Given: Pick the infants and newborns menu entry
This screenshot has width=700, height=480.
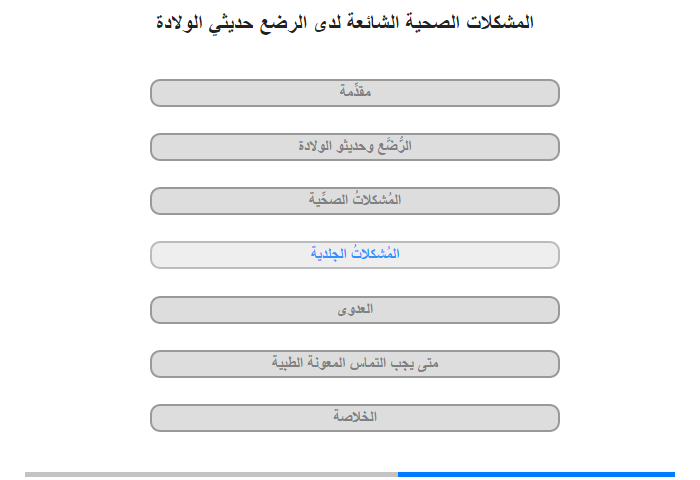Looking at the screenshot, I should (354, 147).
